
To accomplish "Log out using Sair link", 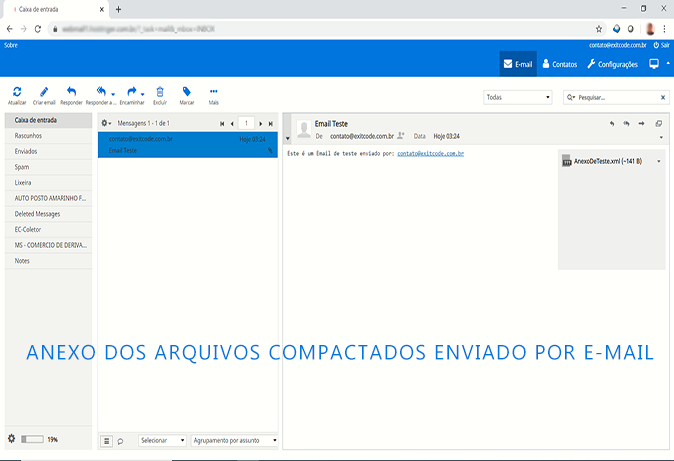I will point(661,45).
